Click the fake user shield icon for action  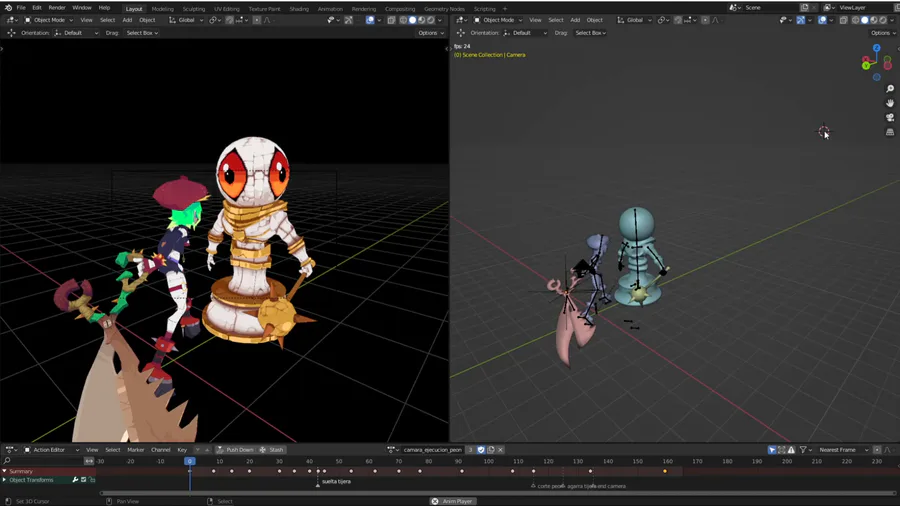[481, 450]
